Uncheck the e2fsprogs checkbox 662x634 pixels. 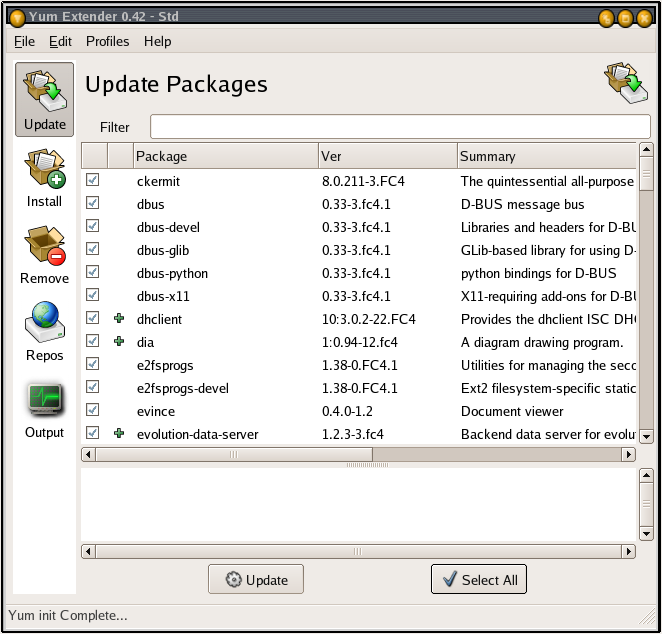tap(92, 364)
